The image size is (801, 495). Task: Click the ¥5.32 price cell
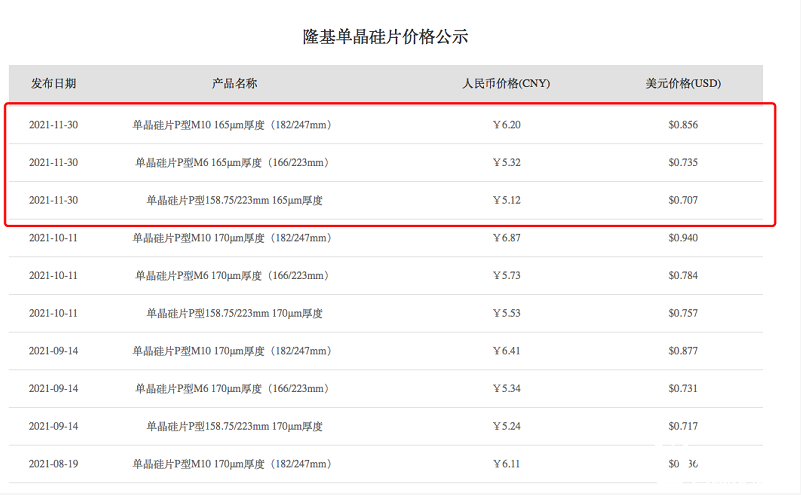point(507,162)
